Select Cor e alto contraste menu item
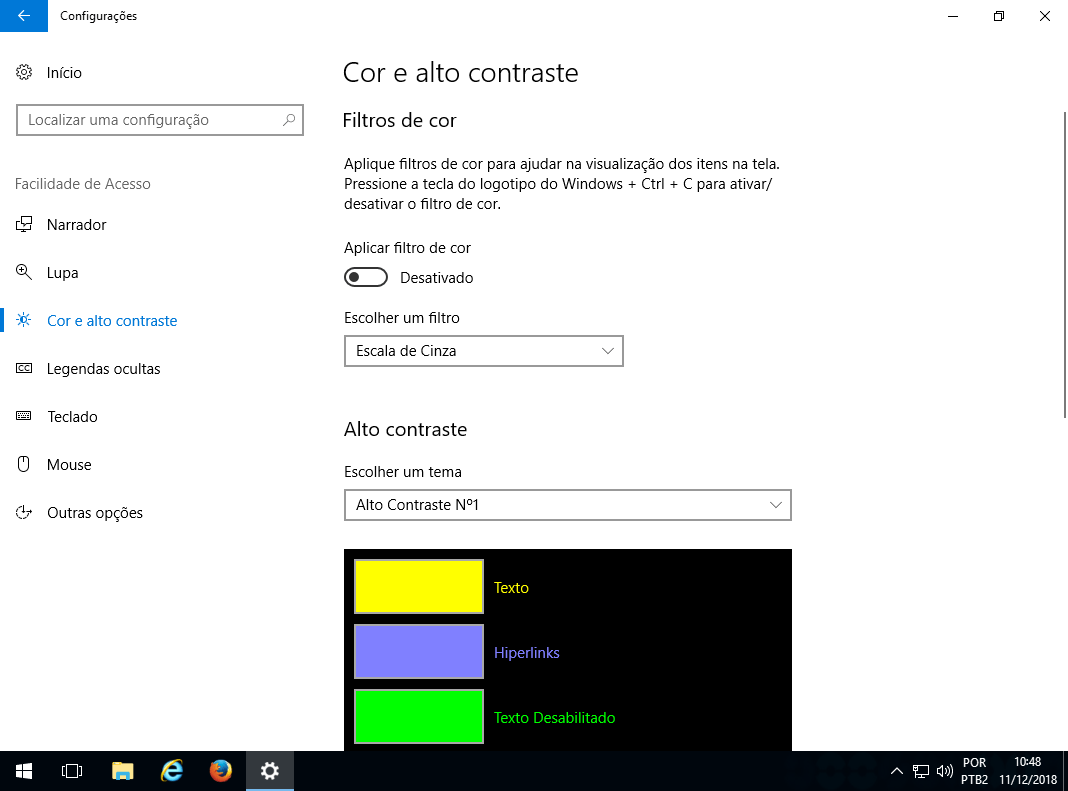Viewport: 1068px width, 791px height. tap(112, 321)
